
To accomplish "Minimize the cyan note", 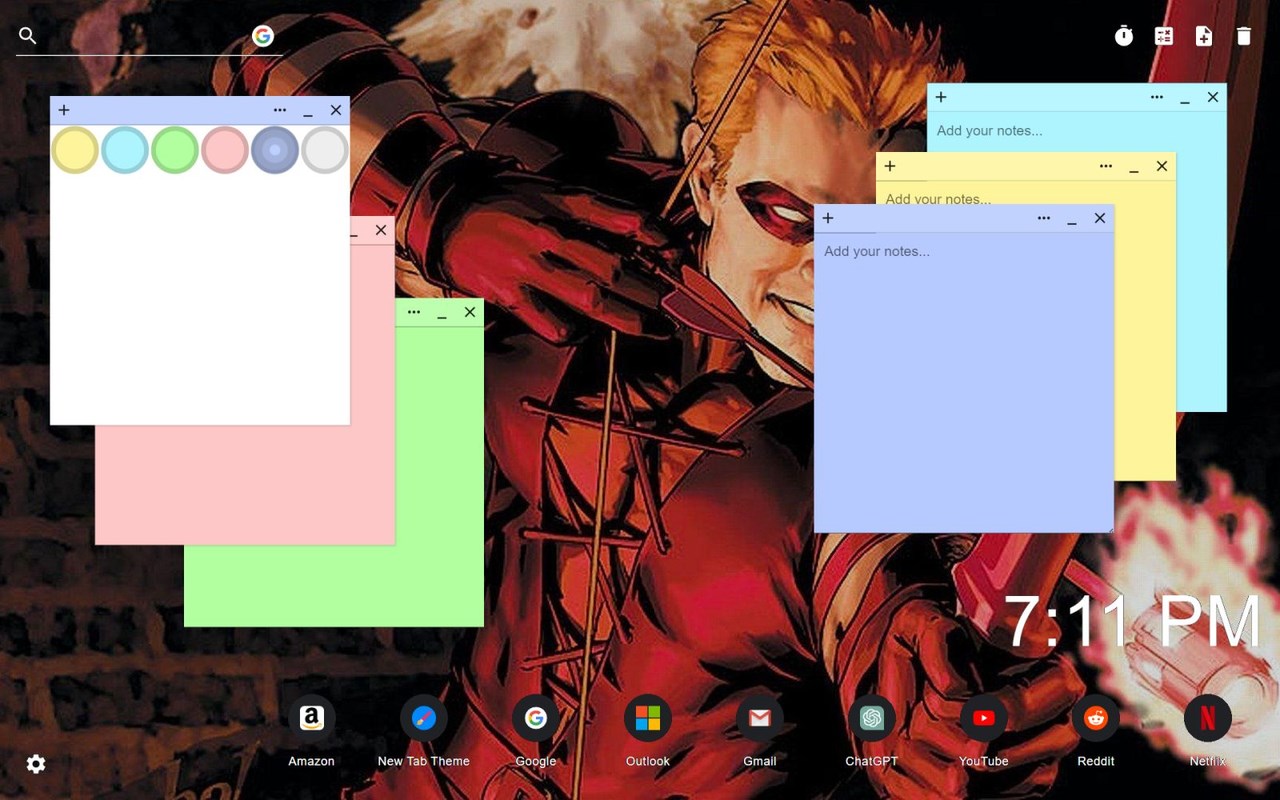I will coord(1185,98).
